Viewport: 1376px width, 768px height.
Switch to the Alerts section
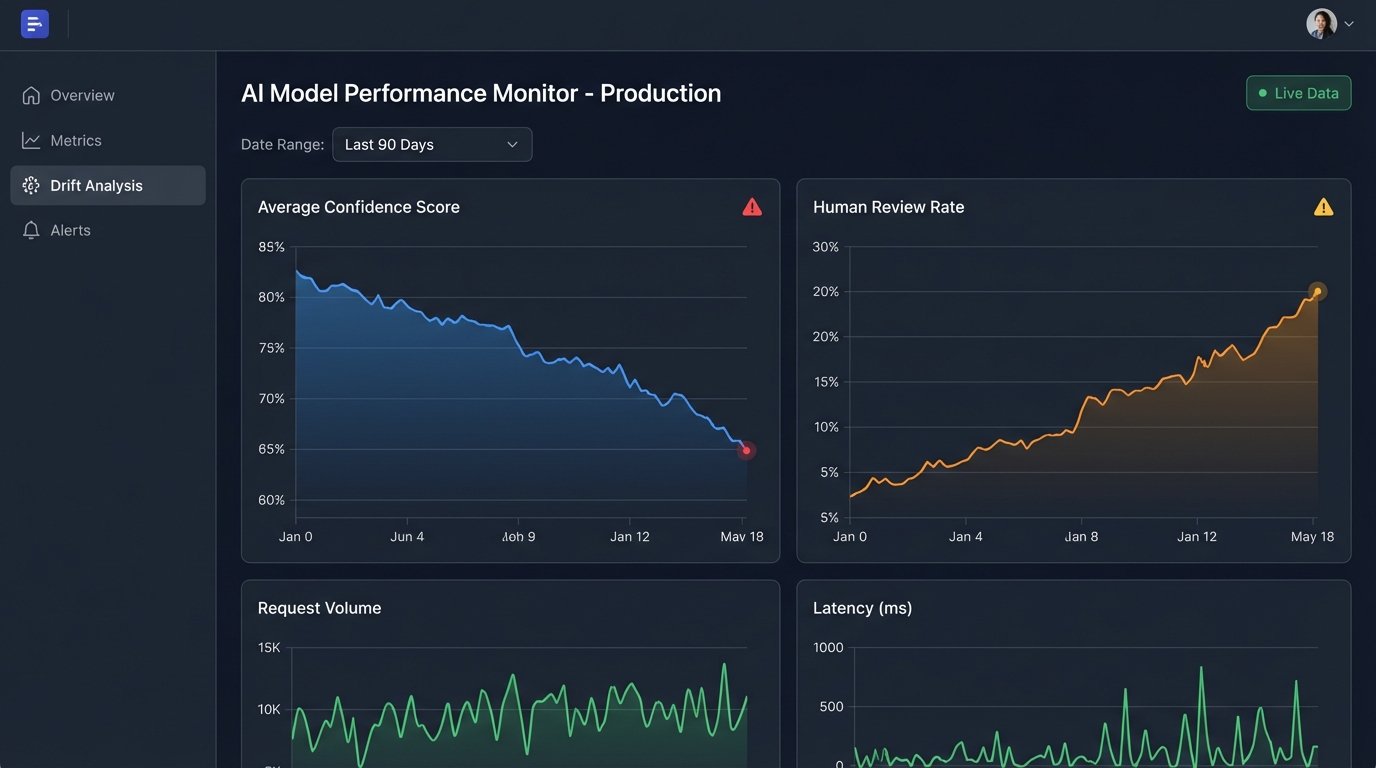click(70, 231)
